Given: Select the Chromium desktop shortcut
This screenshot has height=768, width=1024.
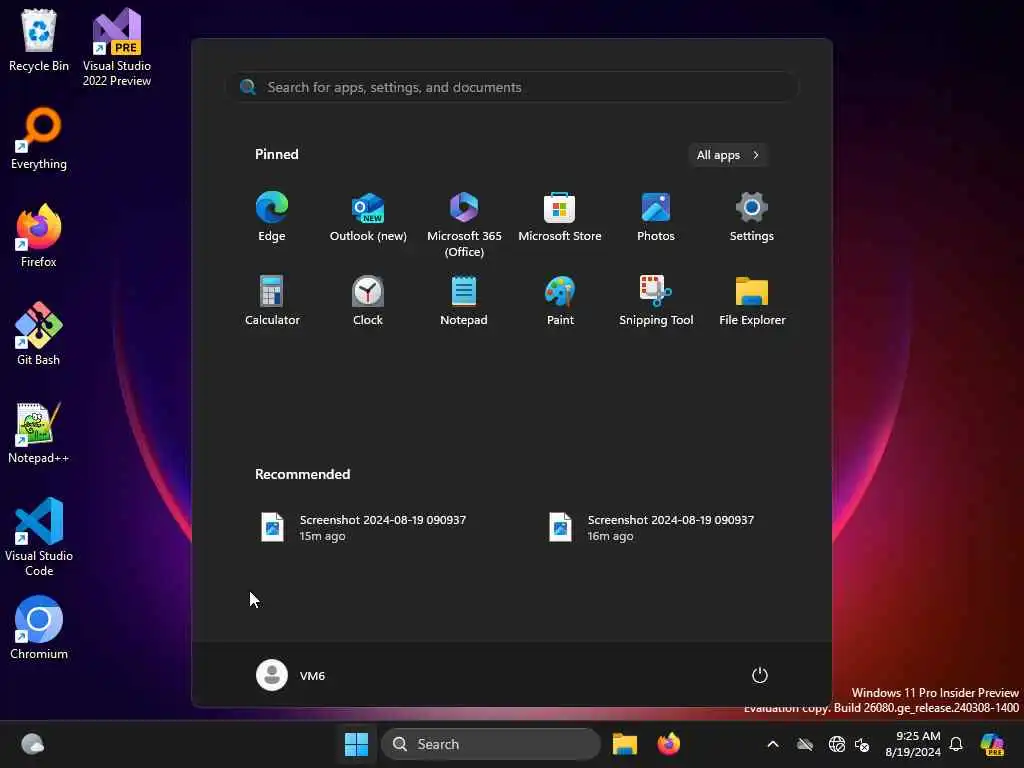Looking at the screenshot, I should [39, 628].
